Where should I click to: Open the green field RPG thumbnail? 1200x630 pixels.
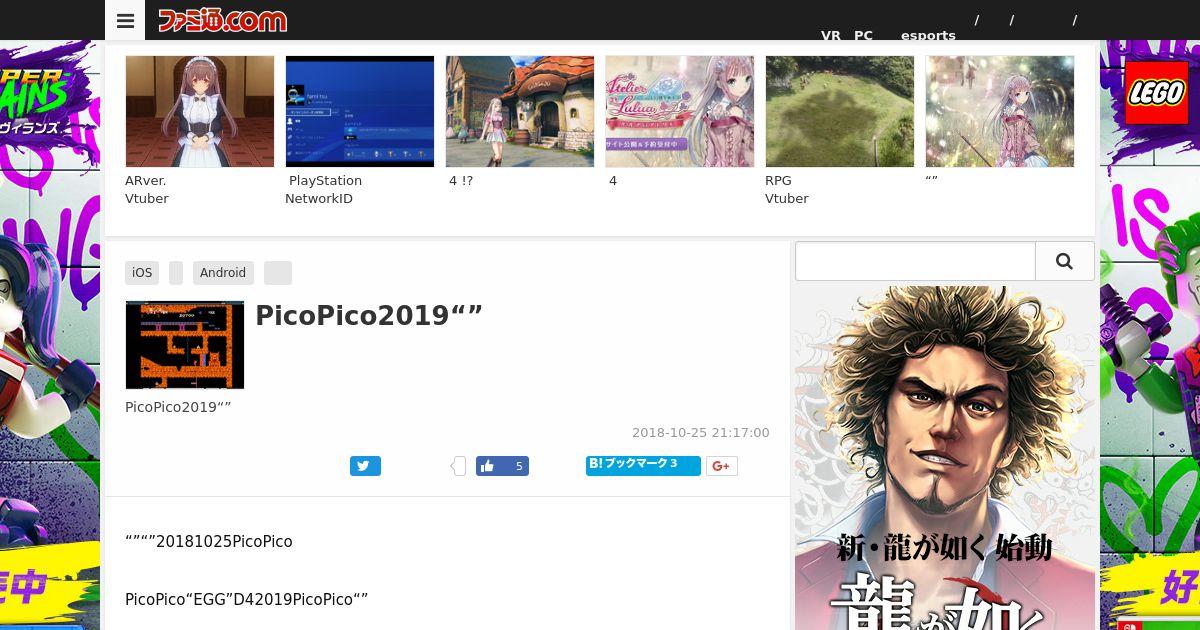(x=840, y=111)
